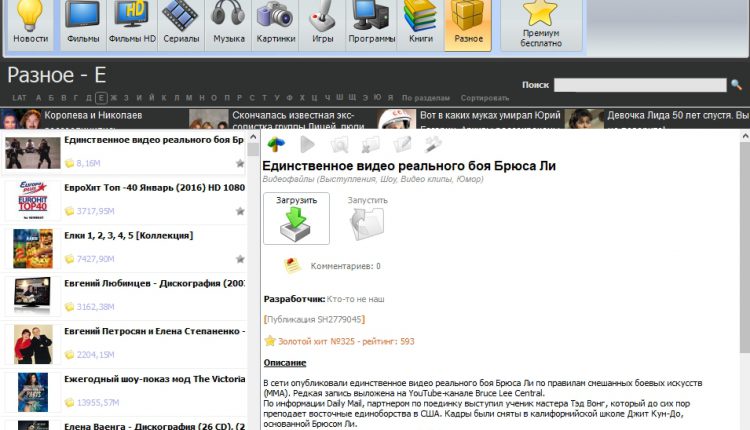
Task: Click left list scrollbar up arrow
Action: [253, 137]
